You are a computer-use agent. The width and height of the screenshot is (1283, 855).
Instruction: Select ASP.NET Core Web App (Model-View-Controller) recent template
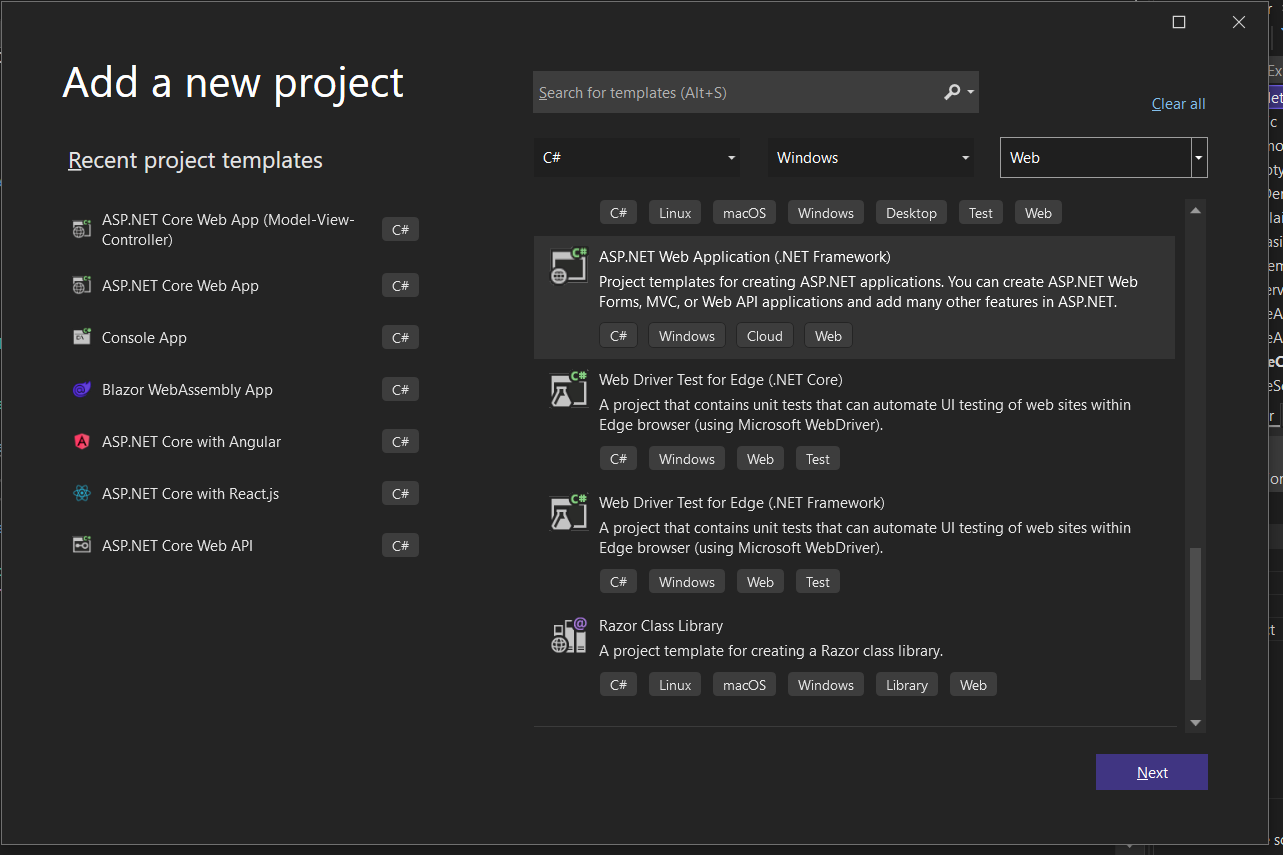point(245,230)
